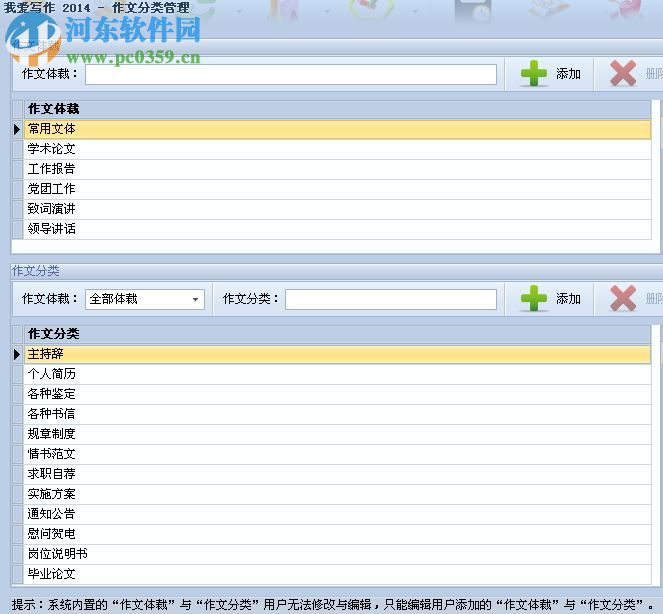663x614 pixels.
Task: Select the 工作报告 row
Action: click(x=337, y=169)
